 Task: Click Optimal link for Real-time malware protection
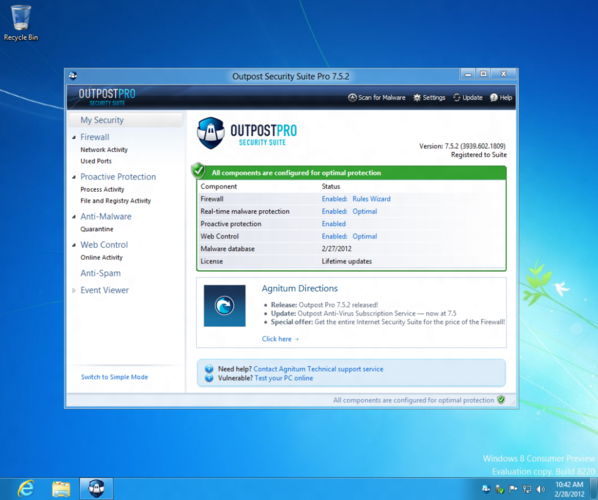coord(365,211)
